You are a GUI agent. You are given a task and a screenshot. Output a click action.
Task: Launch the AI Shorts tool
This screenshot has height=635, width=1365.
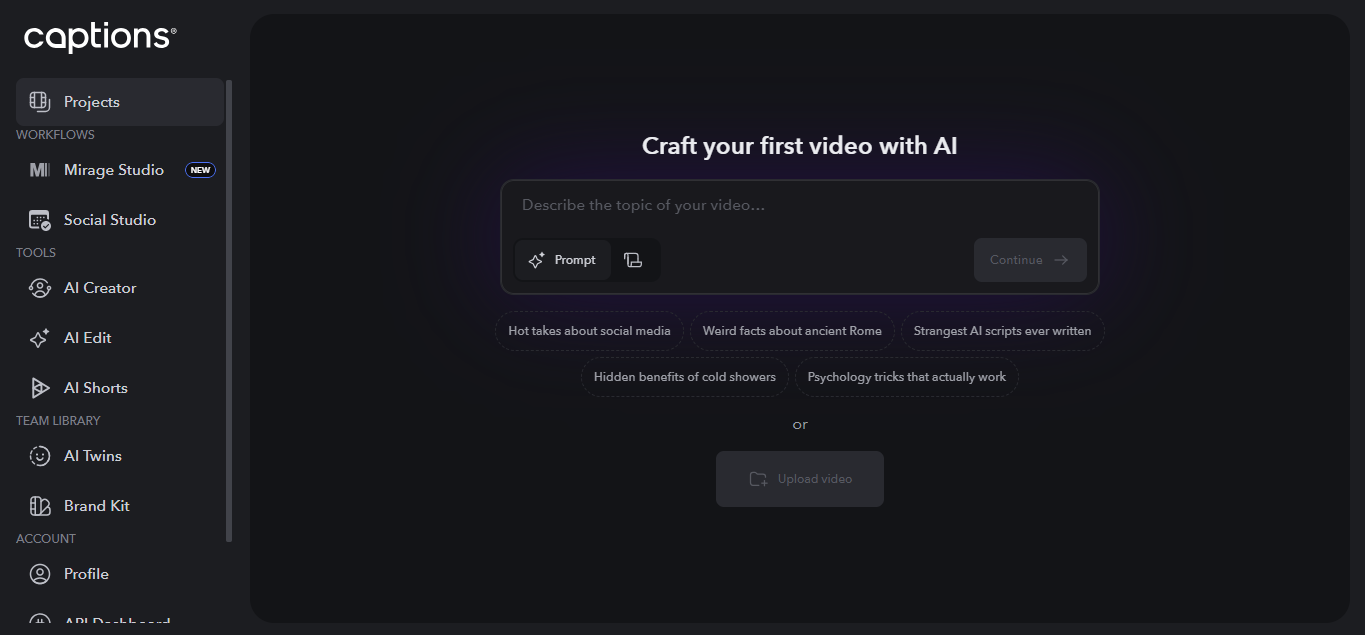(95, 387)
